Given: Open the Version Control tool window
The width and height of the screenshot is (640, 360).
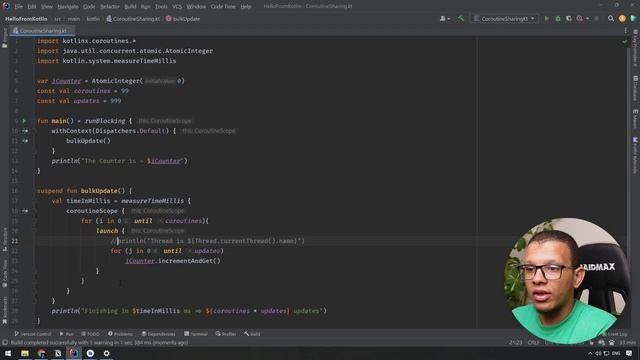Looking at the screenshot, I should [33, 334].
